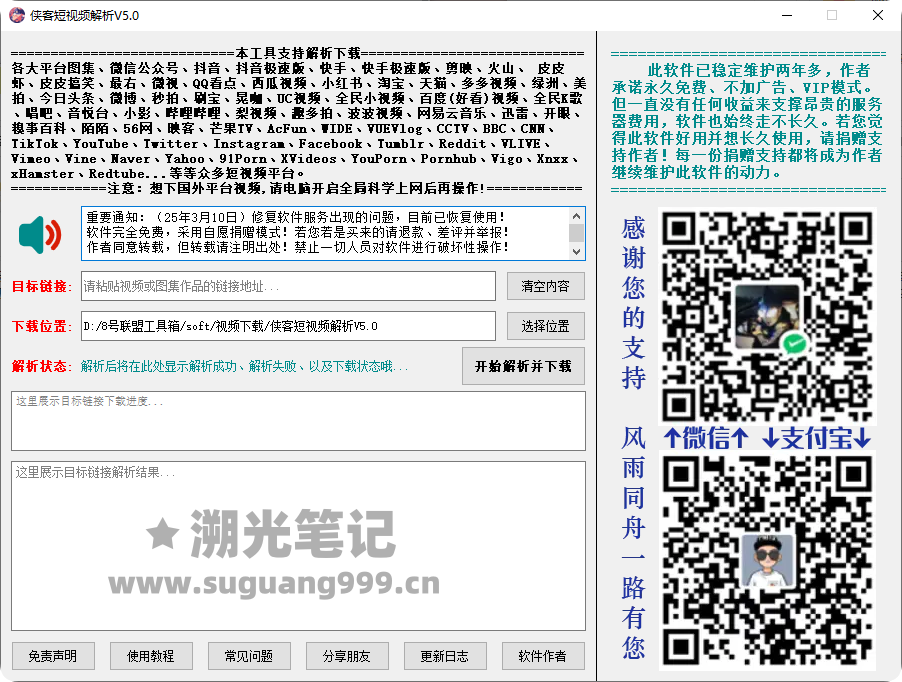Open 常见问题 FAQ
The image size is (902, 682).
point(249,656)
